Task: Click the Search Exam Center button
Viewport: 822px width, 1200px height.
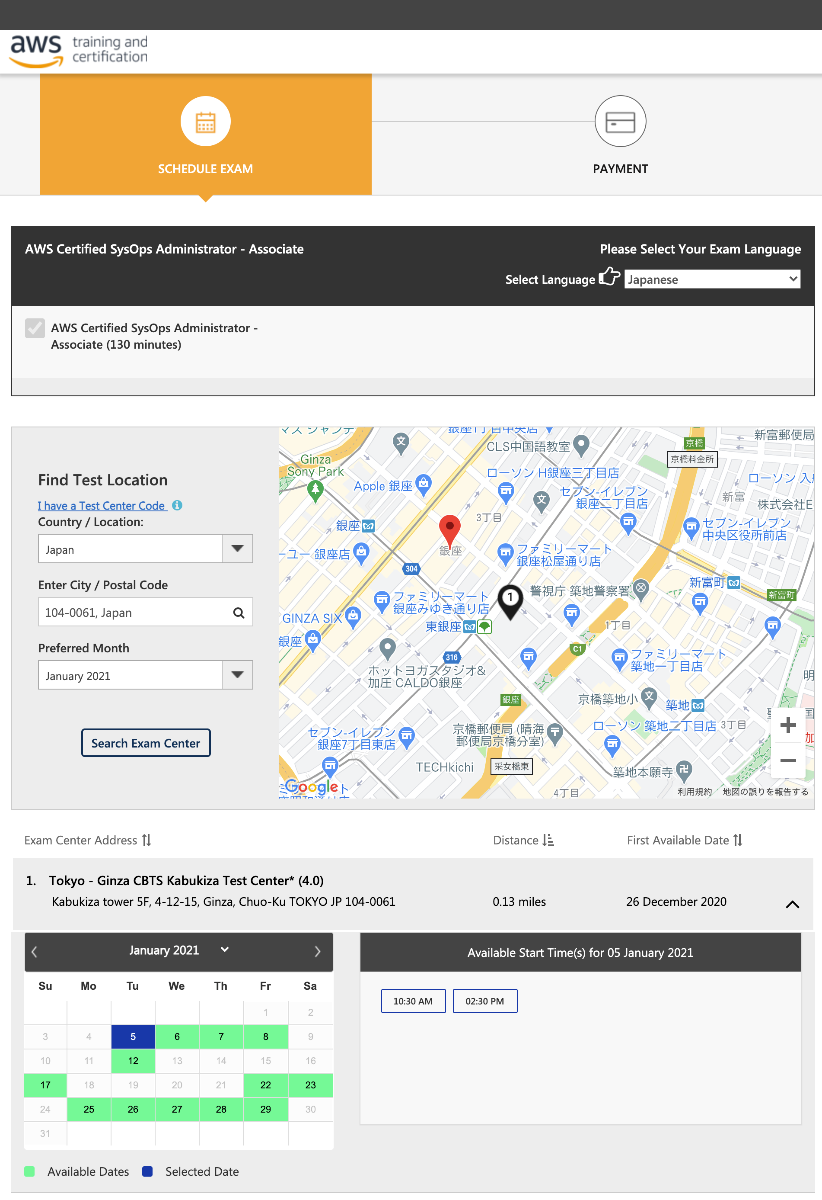Action: 146,743
